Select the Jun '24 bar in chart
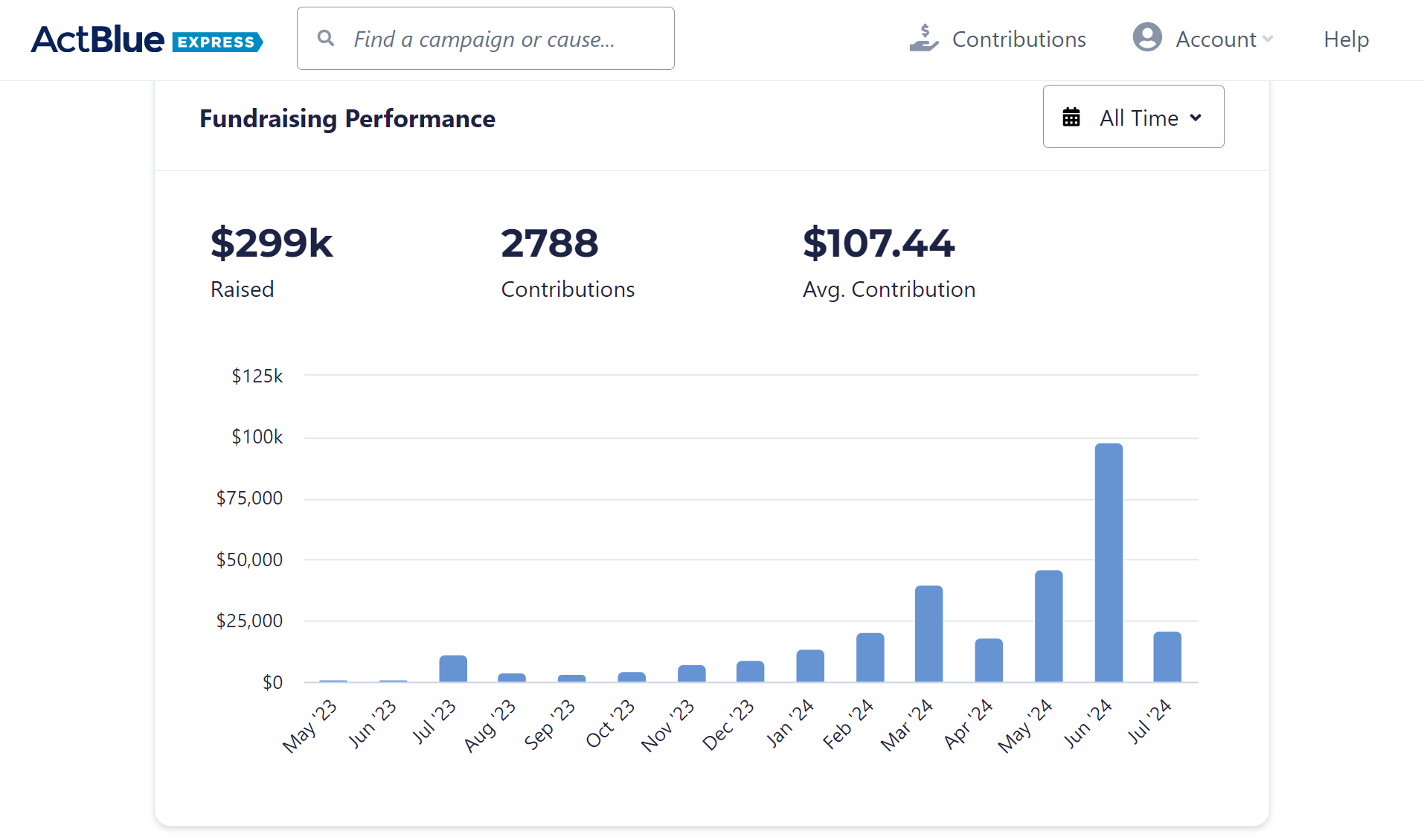 tap(1108, 562)
